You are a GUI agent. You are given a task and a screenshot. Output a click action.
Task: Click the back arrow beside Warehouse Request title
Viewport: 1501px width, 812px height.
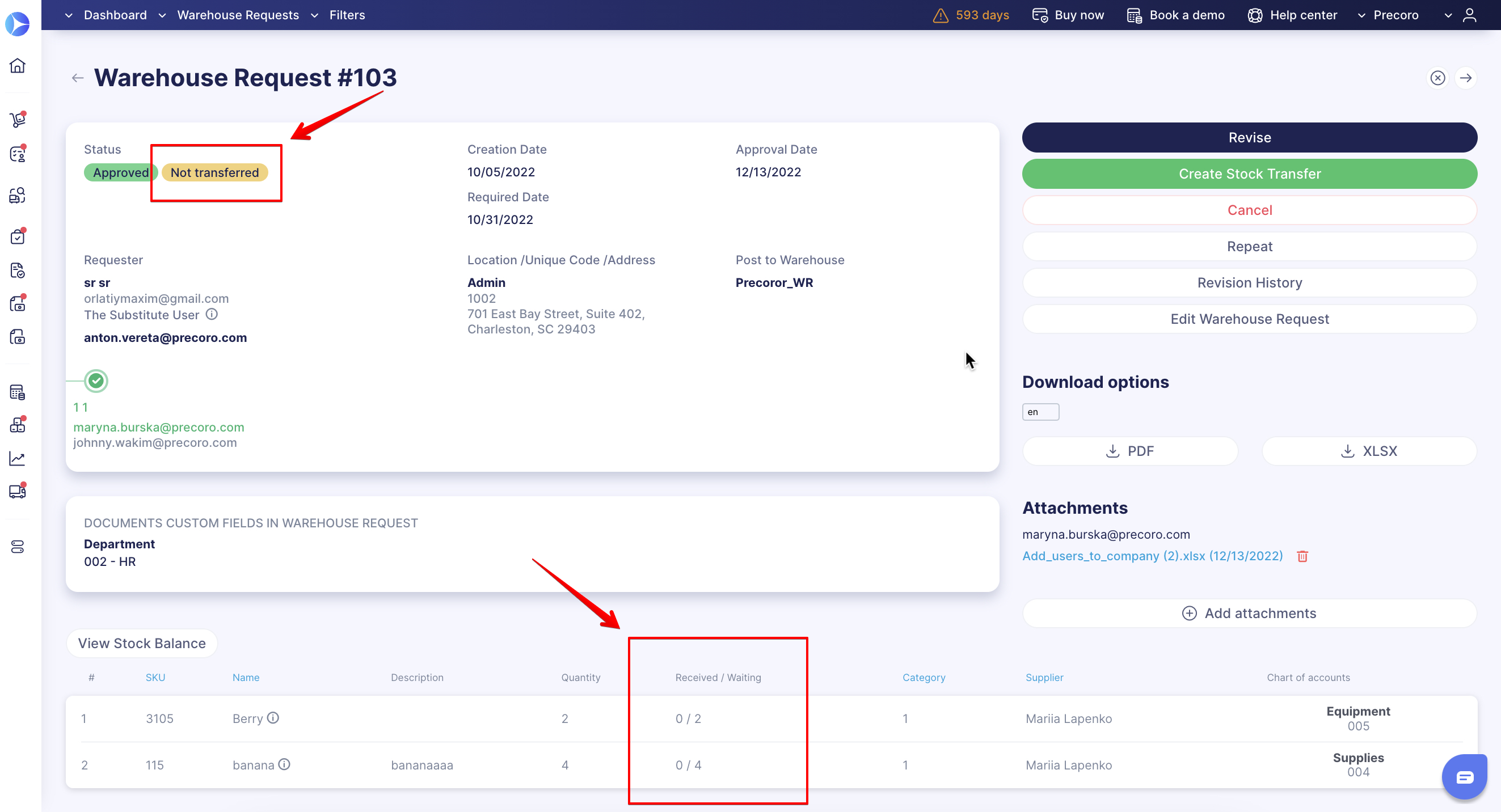coord(78,78)
